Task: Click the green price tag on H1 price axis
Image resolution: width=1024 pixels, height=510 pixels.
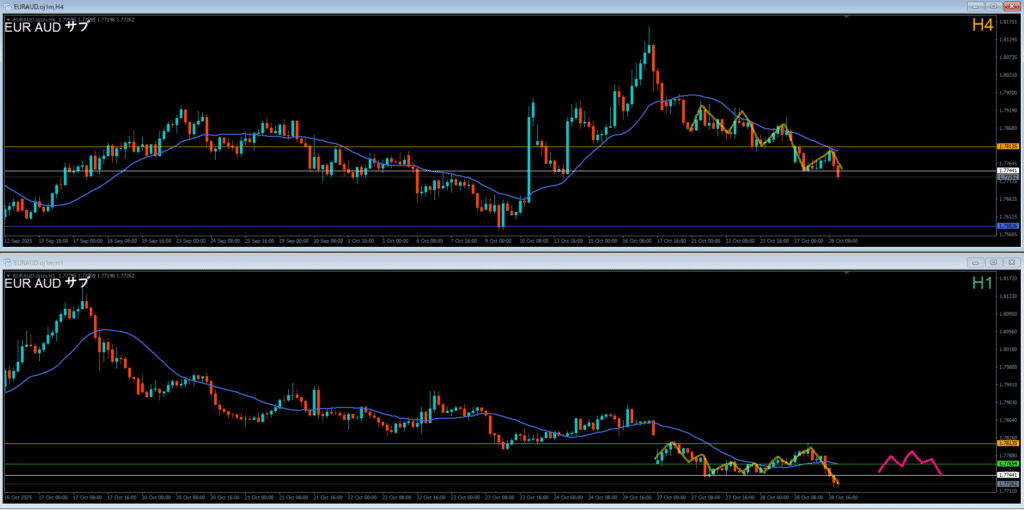Action: [x=1008, y=464]
